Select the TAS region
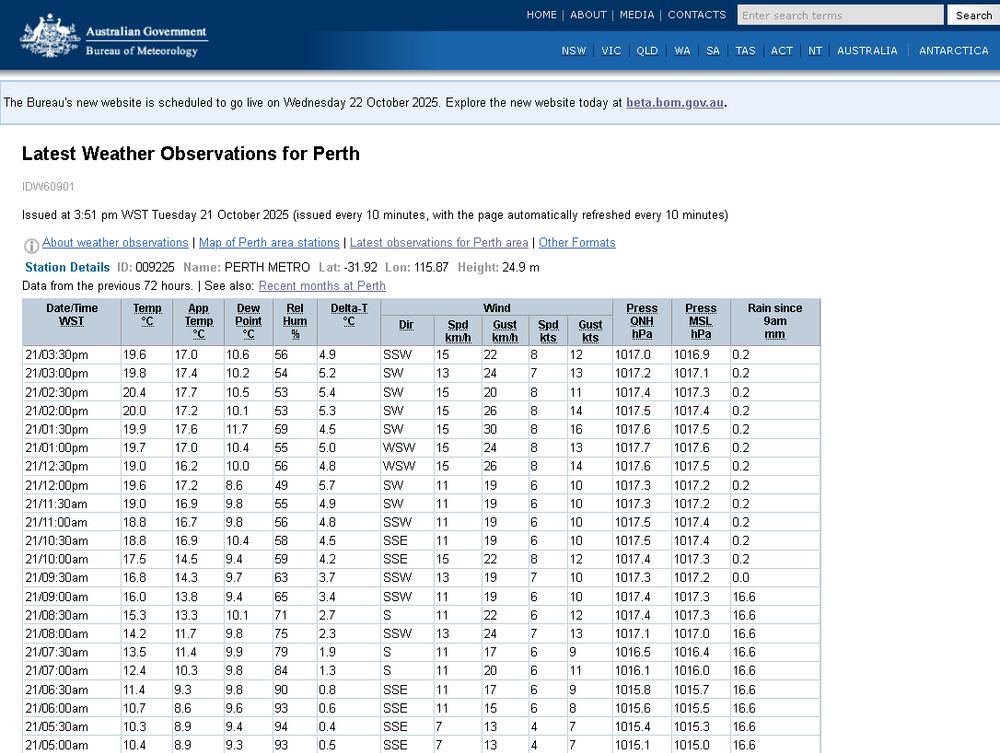 [745, 50]
